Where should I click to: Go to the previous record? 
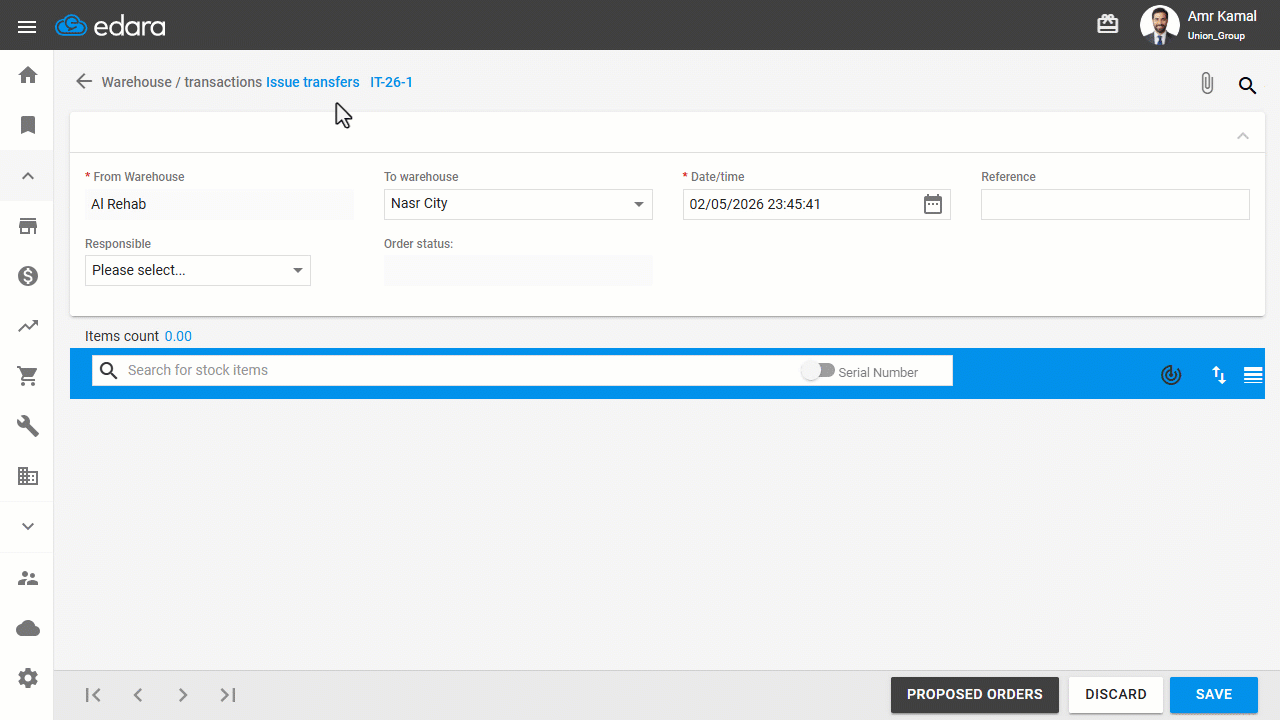click(138, 695)
